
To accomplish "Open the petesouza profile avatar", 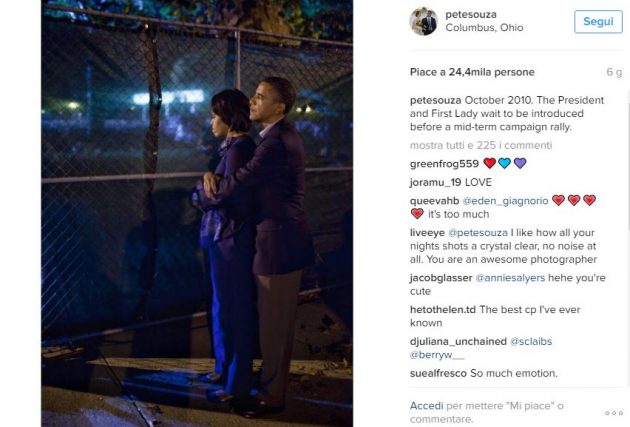I will click(423, 21).
